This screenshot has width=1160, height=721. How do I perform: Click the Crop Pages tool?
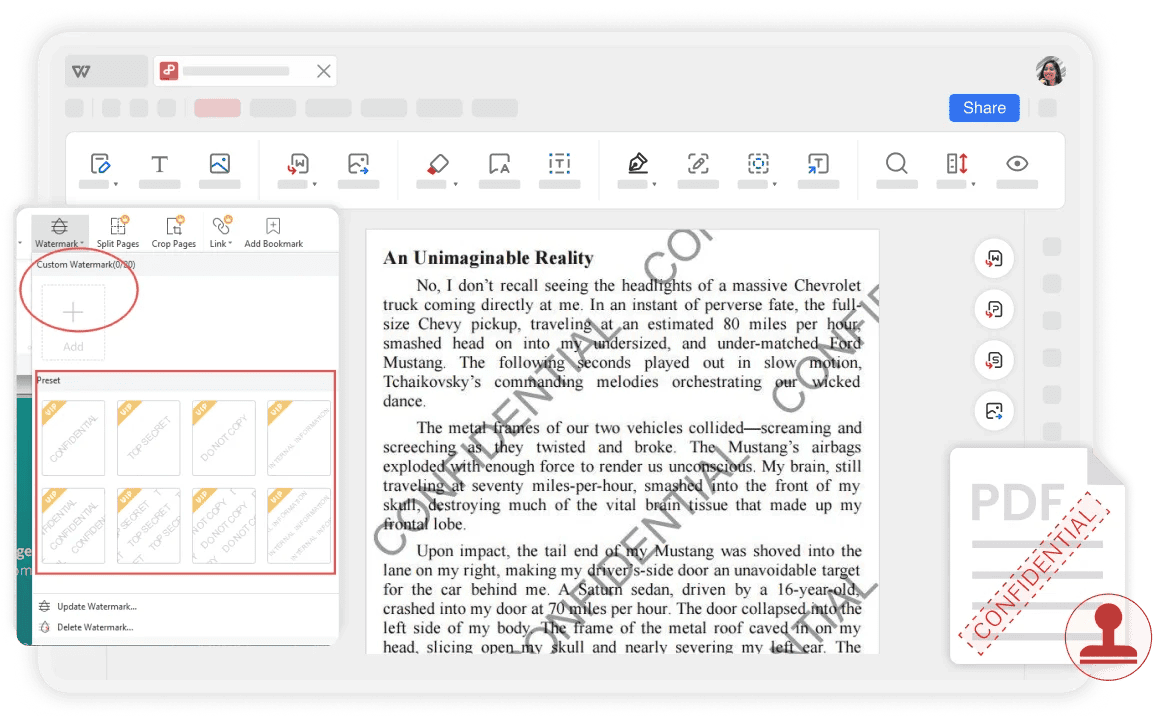pyautogui.click(x=174, y=233)
